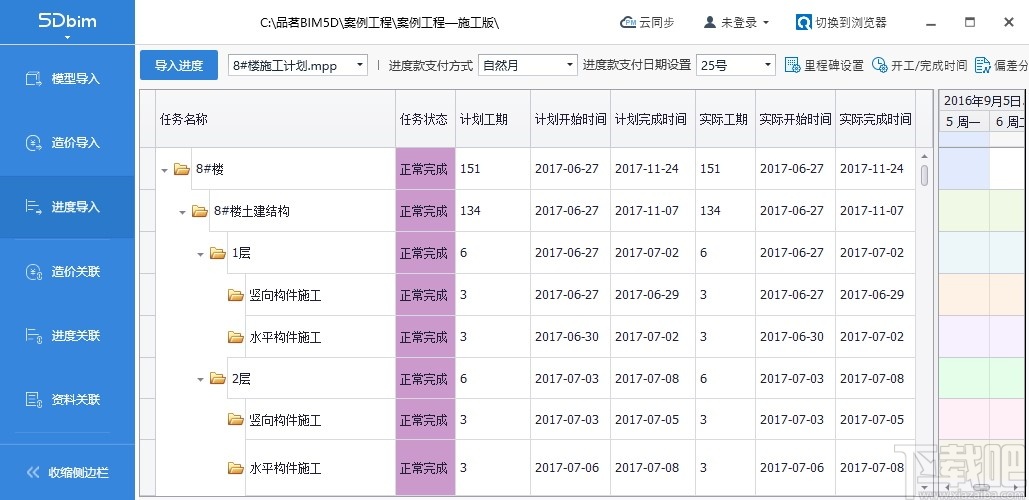
Task: Select the 进度导入 sidebar tab
Action: coord(68,207)
